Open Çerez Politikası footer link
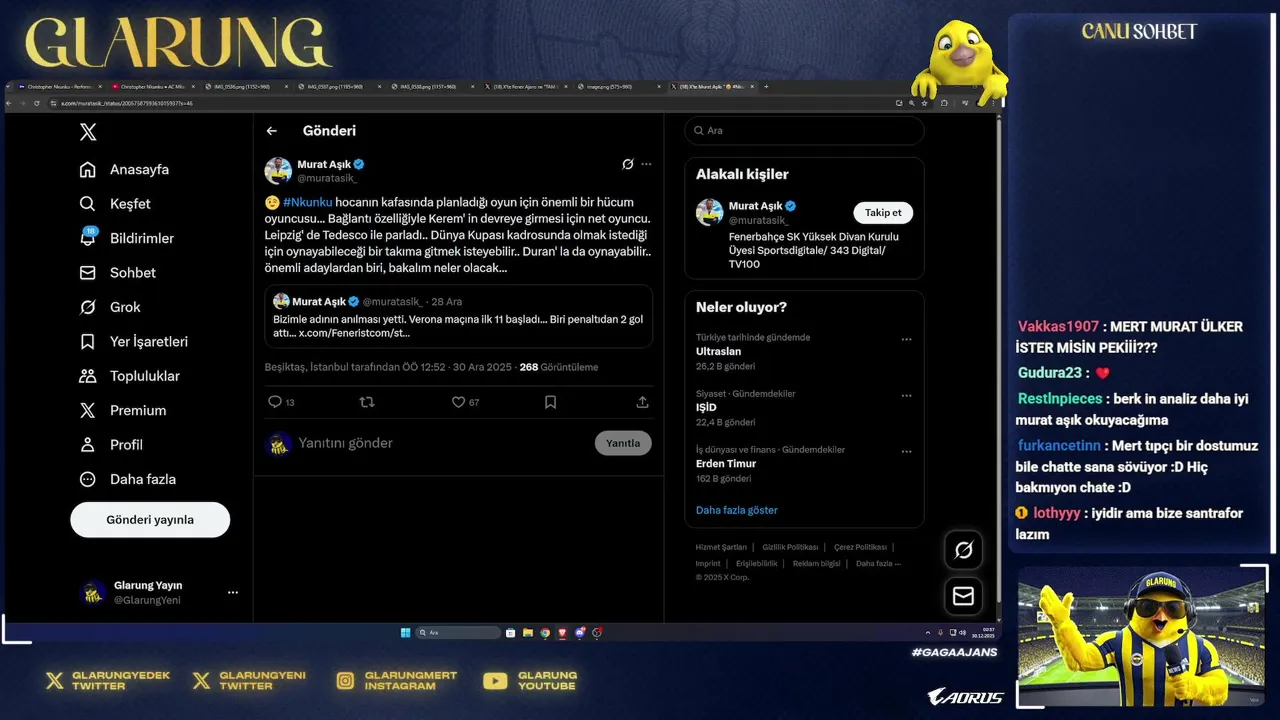The width and height of the screenshot is (1280, 720). tap(860, 547)
